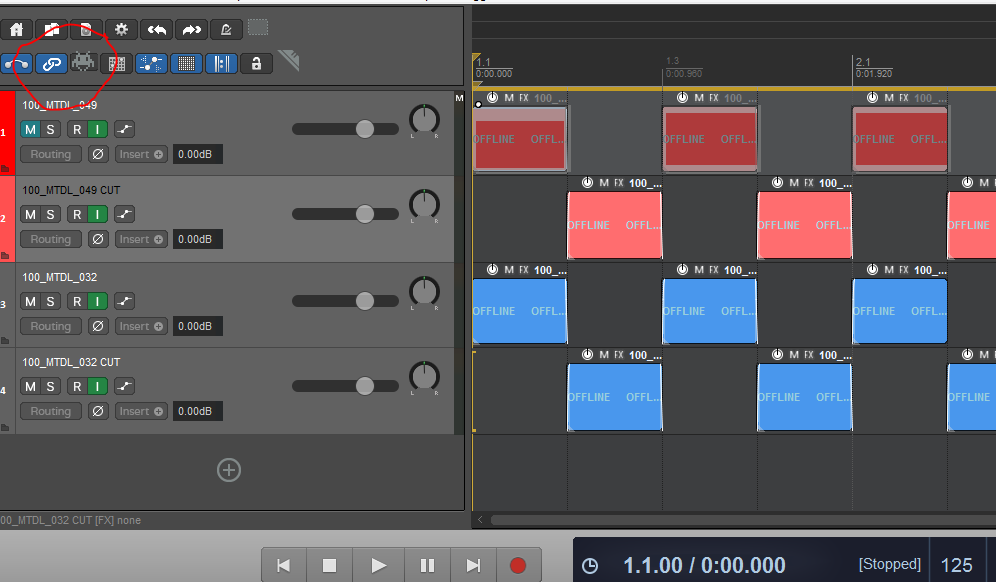
Task: Open Routing for track 100_MTDL_032 CUT
Action: [x=51, y=412]
